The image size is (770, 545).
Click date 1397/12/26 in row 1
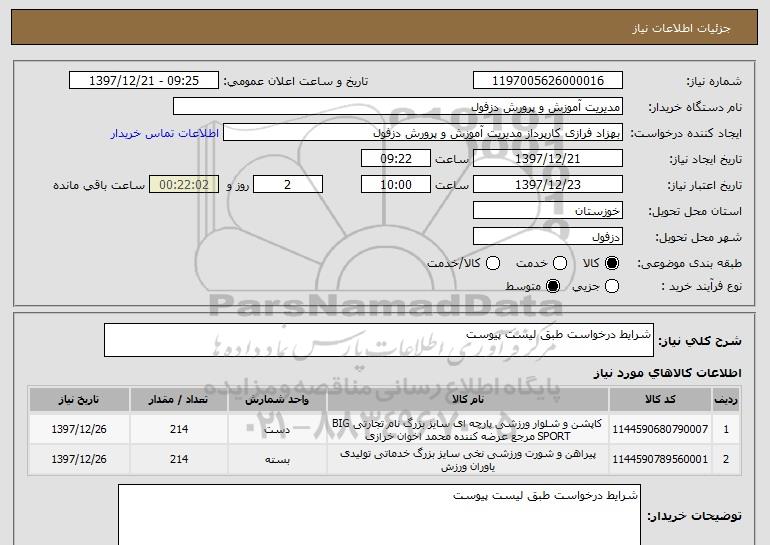coord(79,429)
